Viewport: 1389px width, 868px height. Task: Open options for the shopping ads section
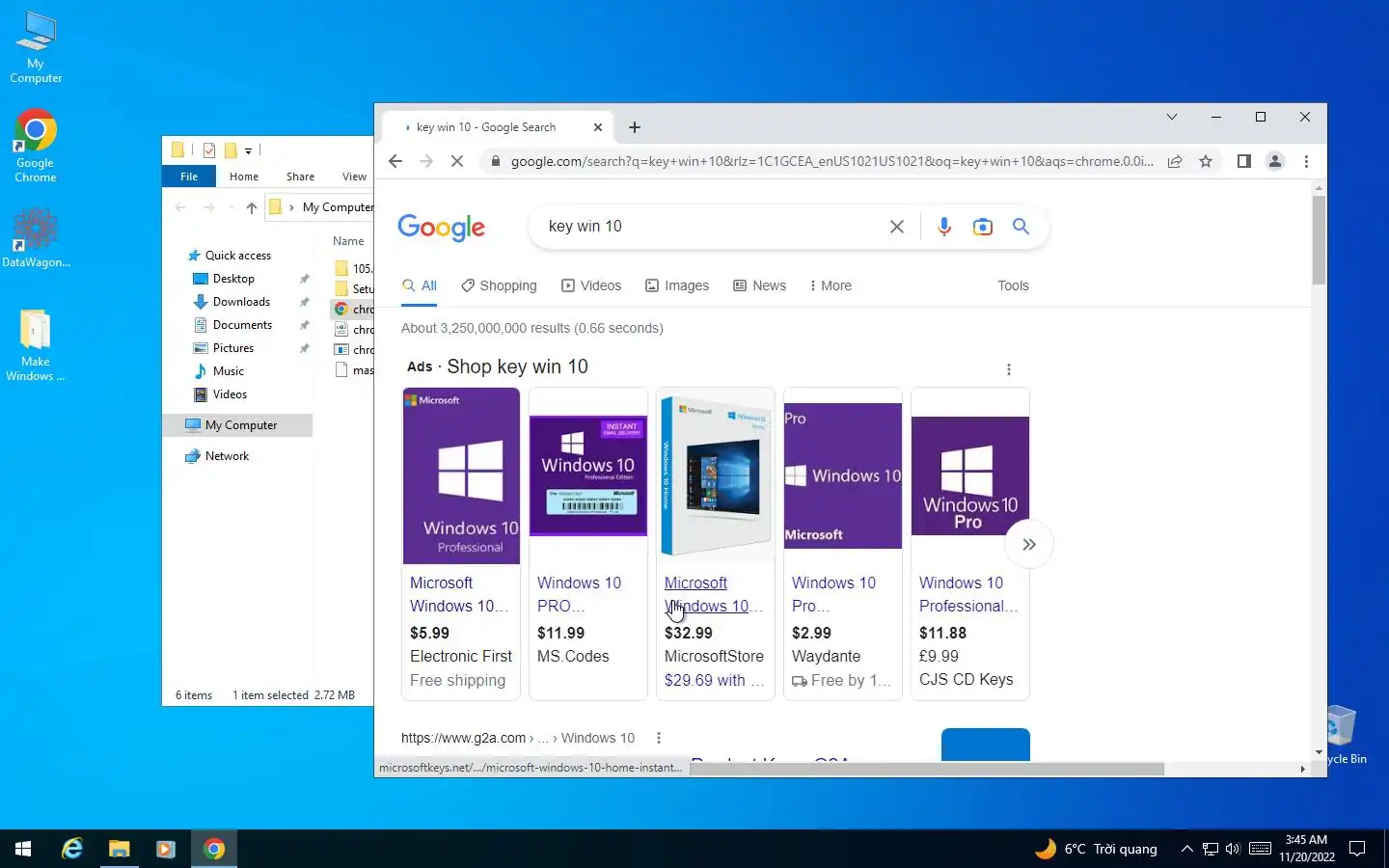pos(1009,369)
